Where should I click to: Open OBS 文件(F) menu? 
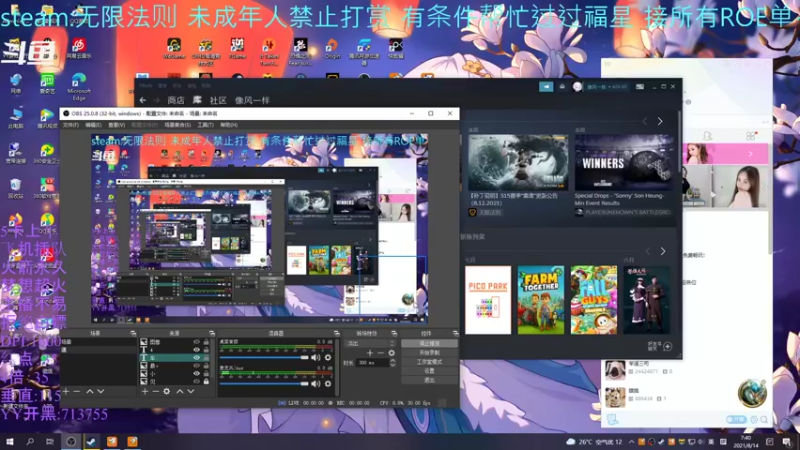[71, 125]
